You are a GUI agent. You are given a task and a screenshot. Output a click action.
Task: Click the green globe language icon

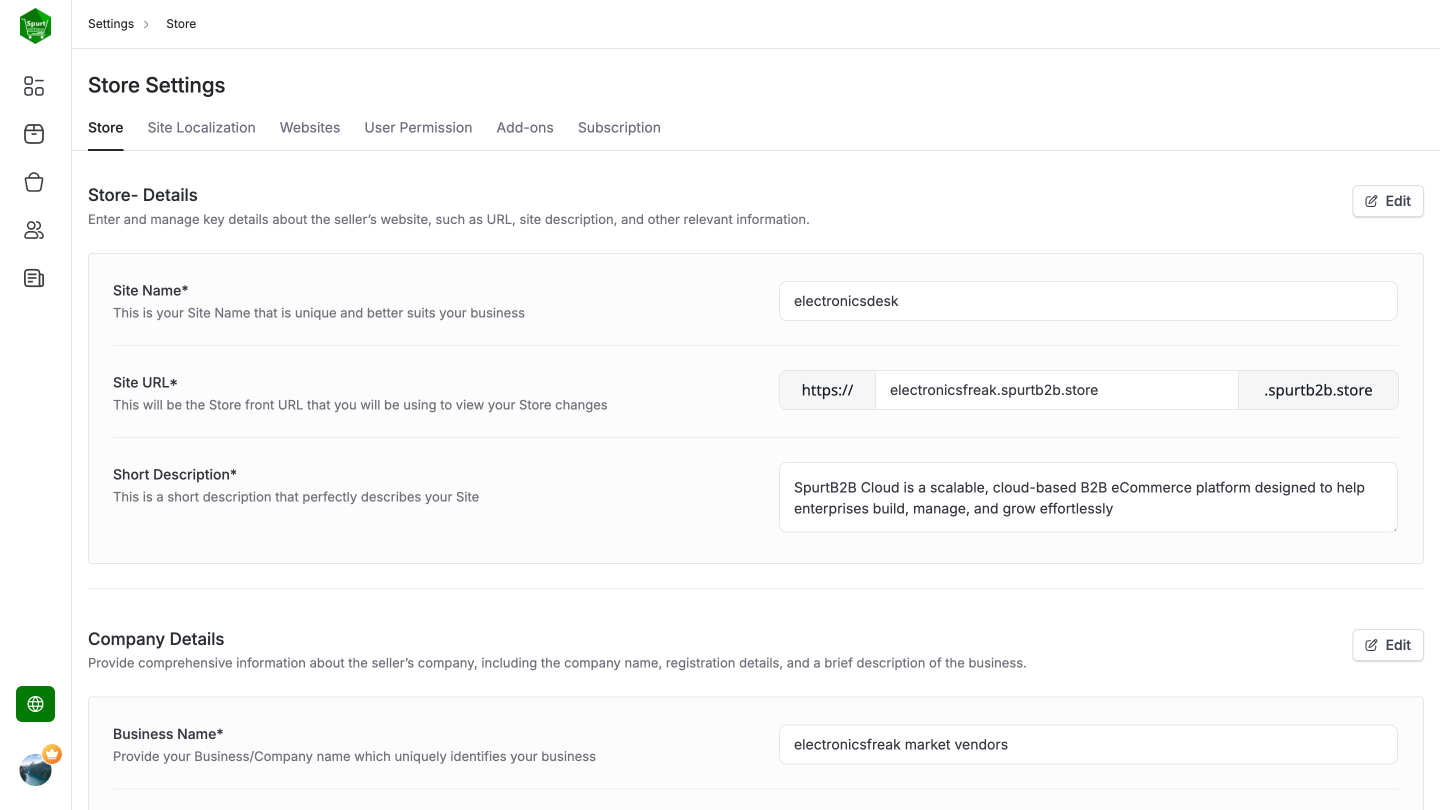35,704
